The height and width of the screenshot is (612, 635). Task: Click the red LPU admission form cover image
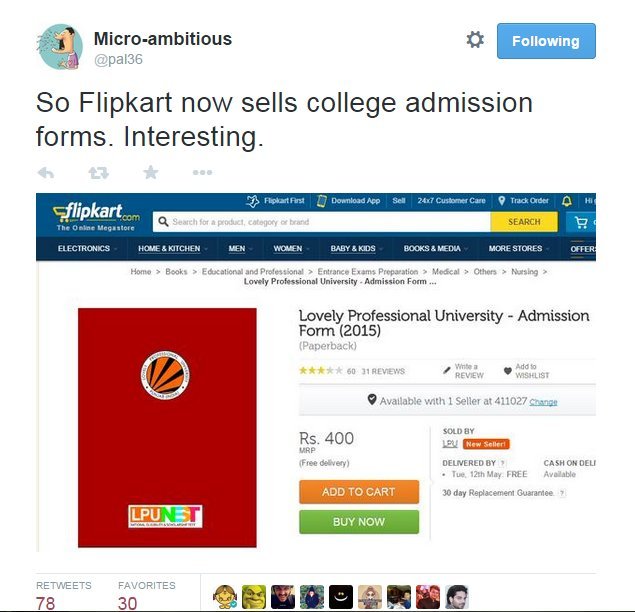pos(167,428)
